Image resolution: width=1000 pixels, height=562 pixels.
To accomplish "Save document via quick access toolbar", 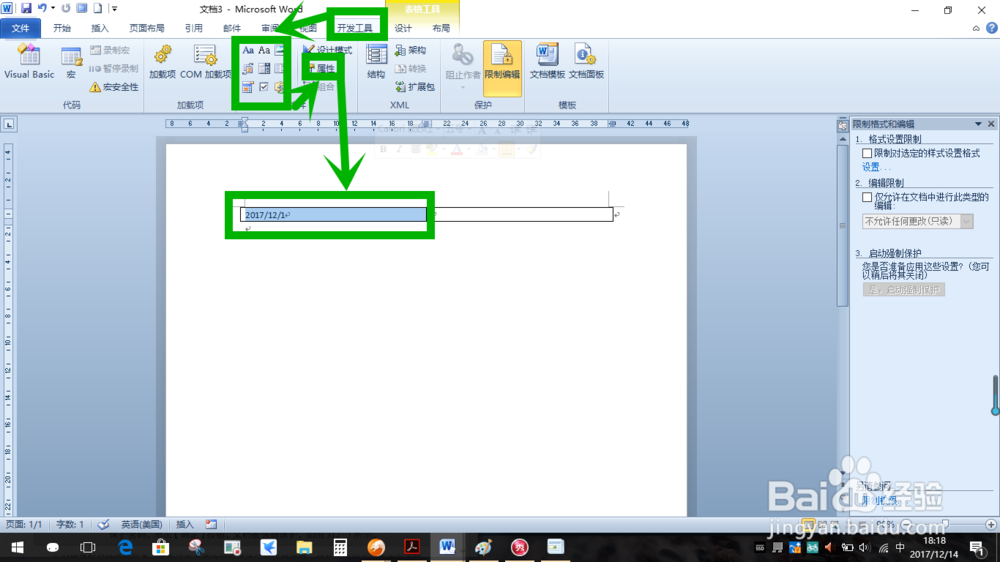I will coord(26,8).
